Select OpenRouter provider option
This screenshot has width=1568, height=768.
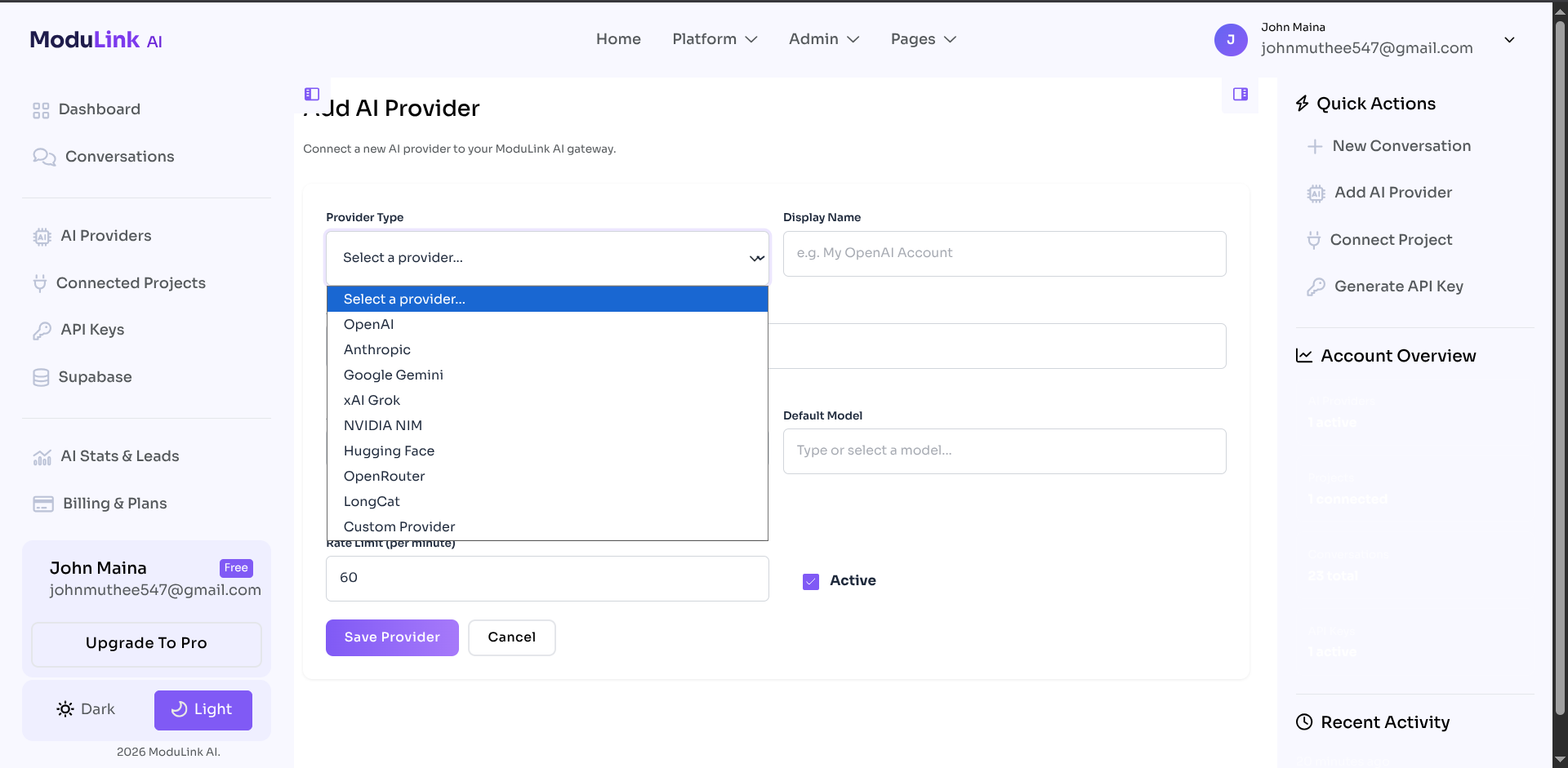point(547,476)
